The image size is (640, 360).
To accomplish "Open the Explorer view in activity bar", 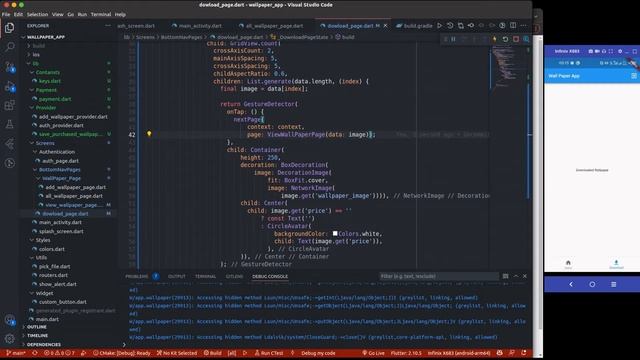I will tap(9, 27).
